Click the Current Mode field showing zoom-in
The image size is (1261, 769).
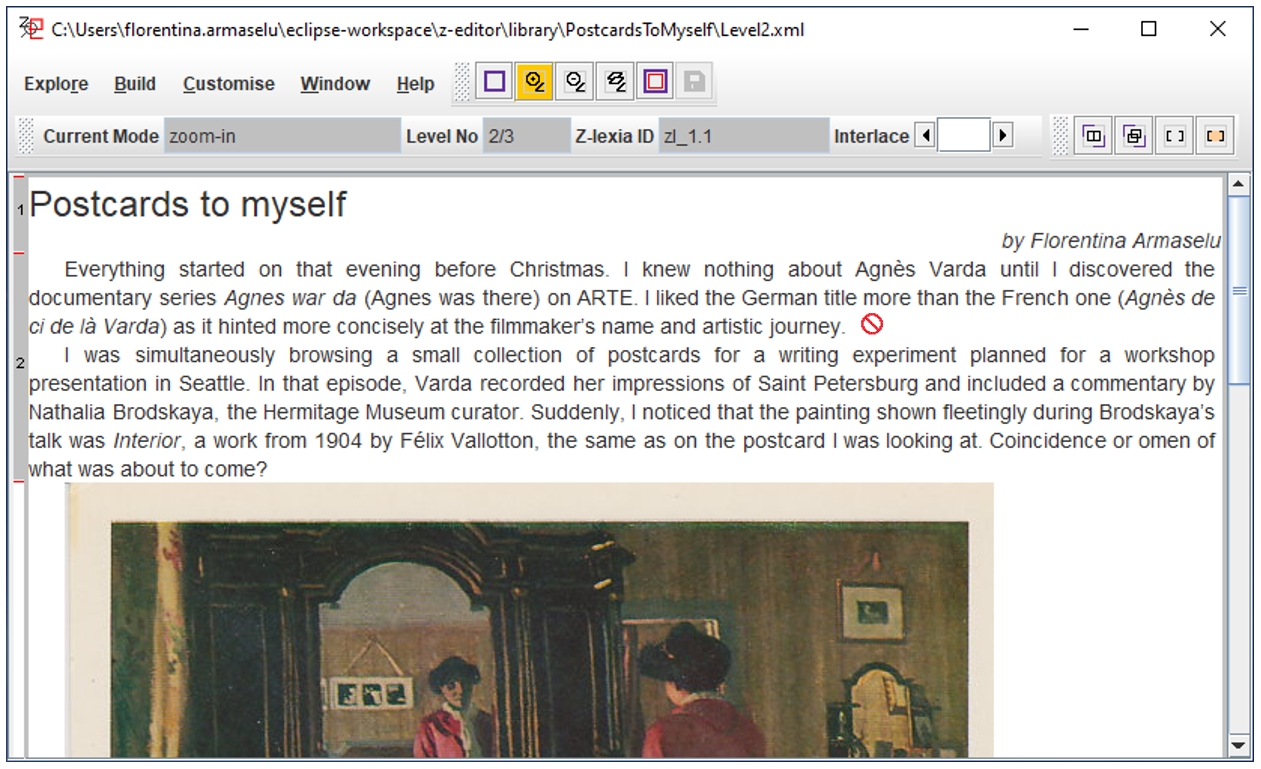[282, 136]
